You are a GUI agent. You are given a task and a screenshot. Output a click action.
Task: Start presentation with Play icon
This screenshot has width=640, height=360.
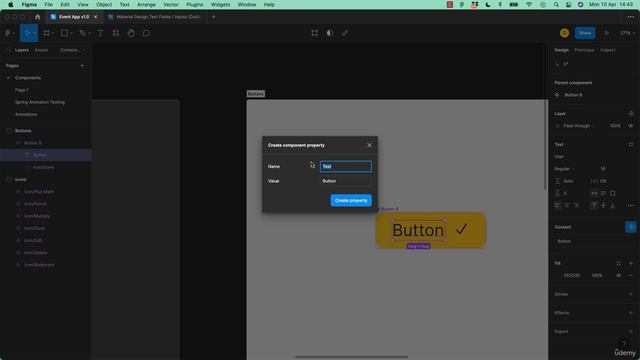click(x=607, y=33)
